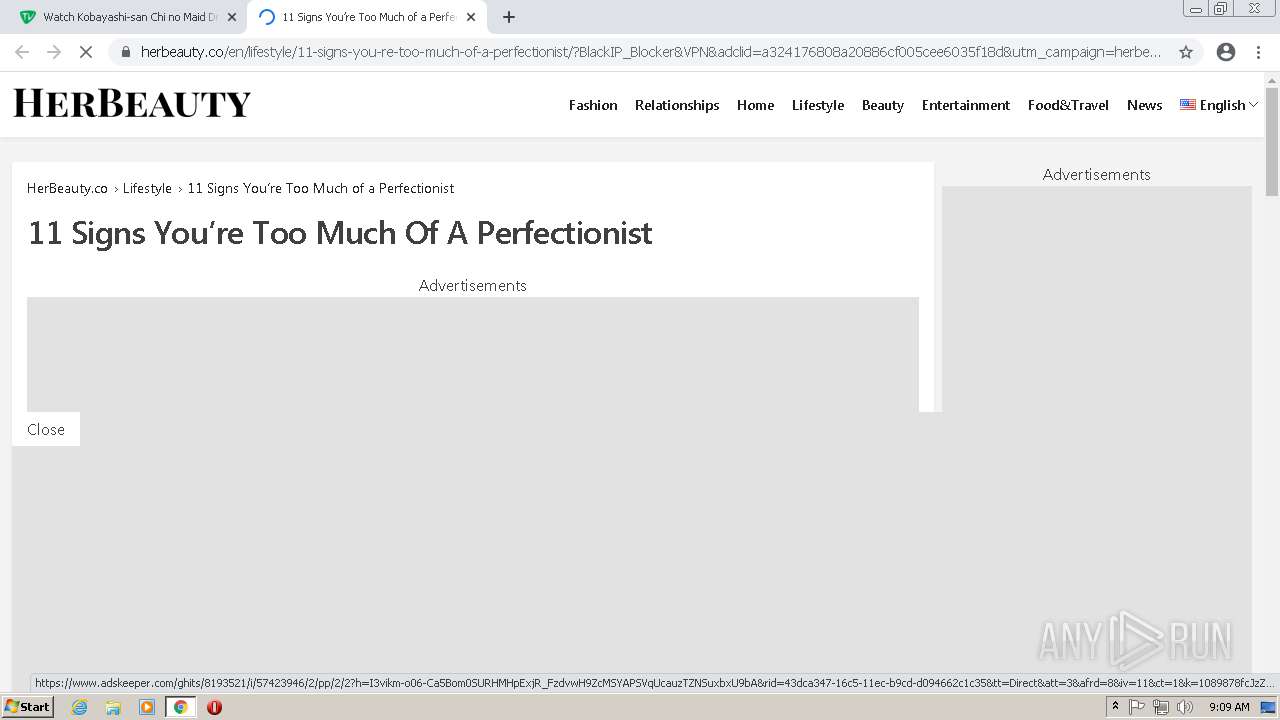Open a new browser tab
1280x720 pixels.
(509, 17)
